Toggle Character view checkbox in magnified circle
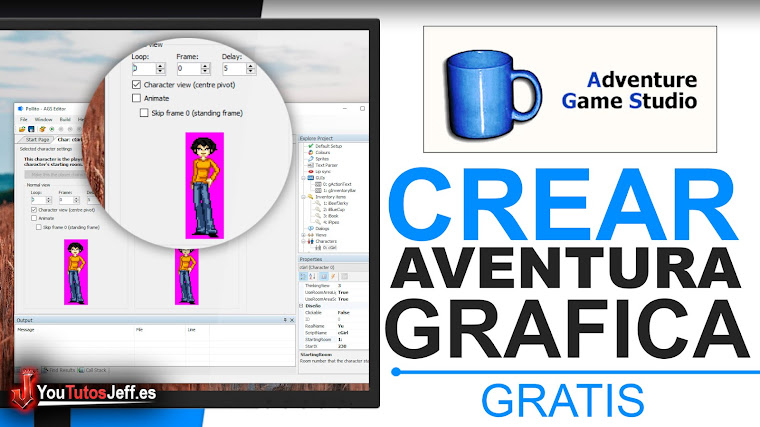 136,84
